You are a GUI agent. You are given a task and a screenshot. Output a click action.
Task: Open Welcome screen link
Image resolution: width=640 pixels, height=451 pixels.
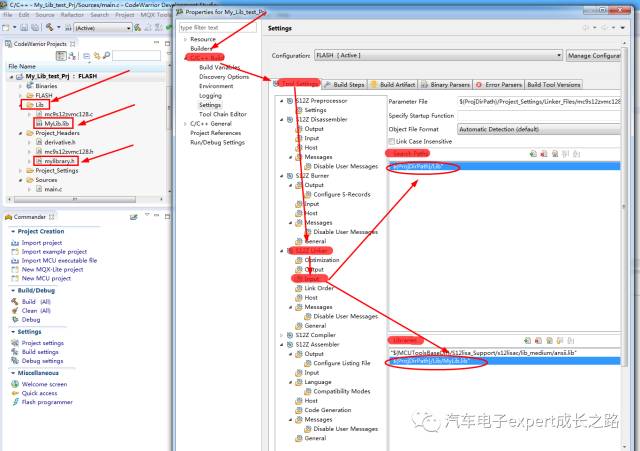coord(44,384)
